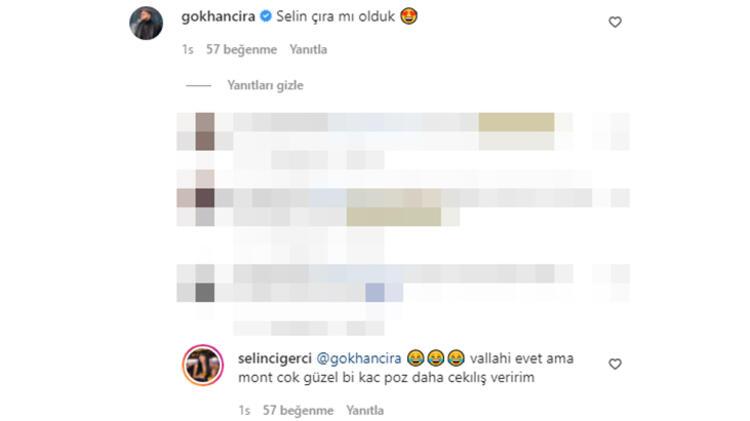This screenshot has width=750, height=421.
Task: Open selincigerci's story-ringed avatar
Action: pyautogui.click(x=203, y=365)
